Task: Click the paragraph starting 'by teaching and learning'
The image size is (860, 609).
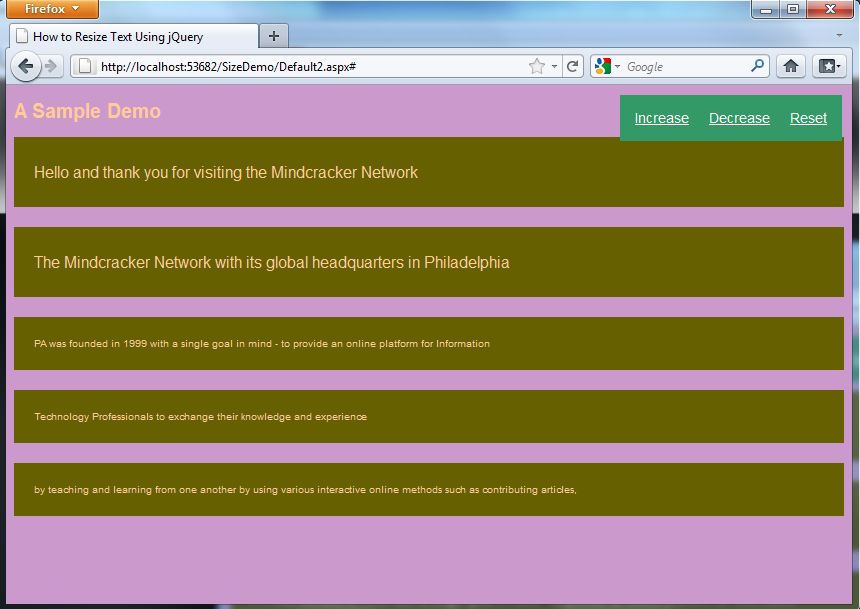Action: (305, 489)
